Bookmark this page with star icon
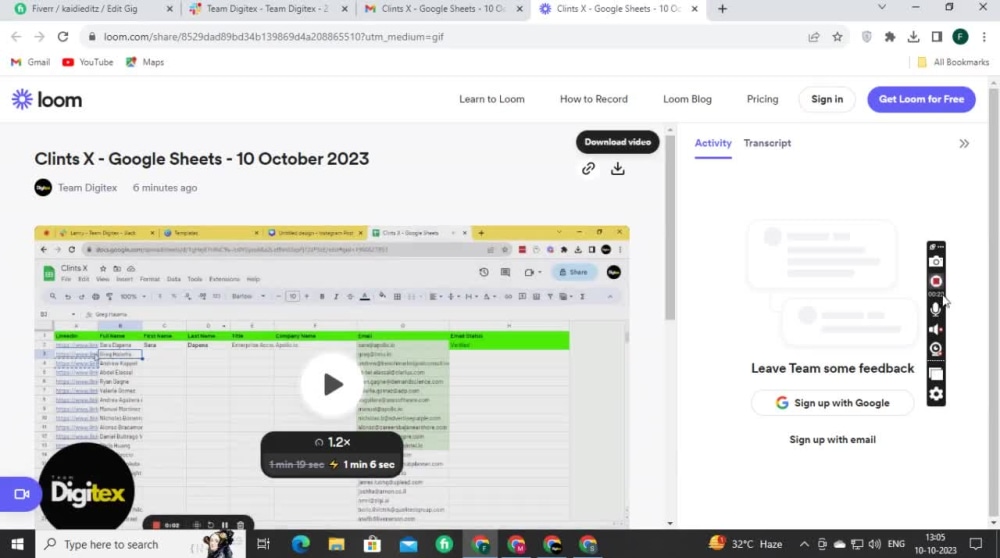The image size is (1000, 558). coord(837,37)
